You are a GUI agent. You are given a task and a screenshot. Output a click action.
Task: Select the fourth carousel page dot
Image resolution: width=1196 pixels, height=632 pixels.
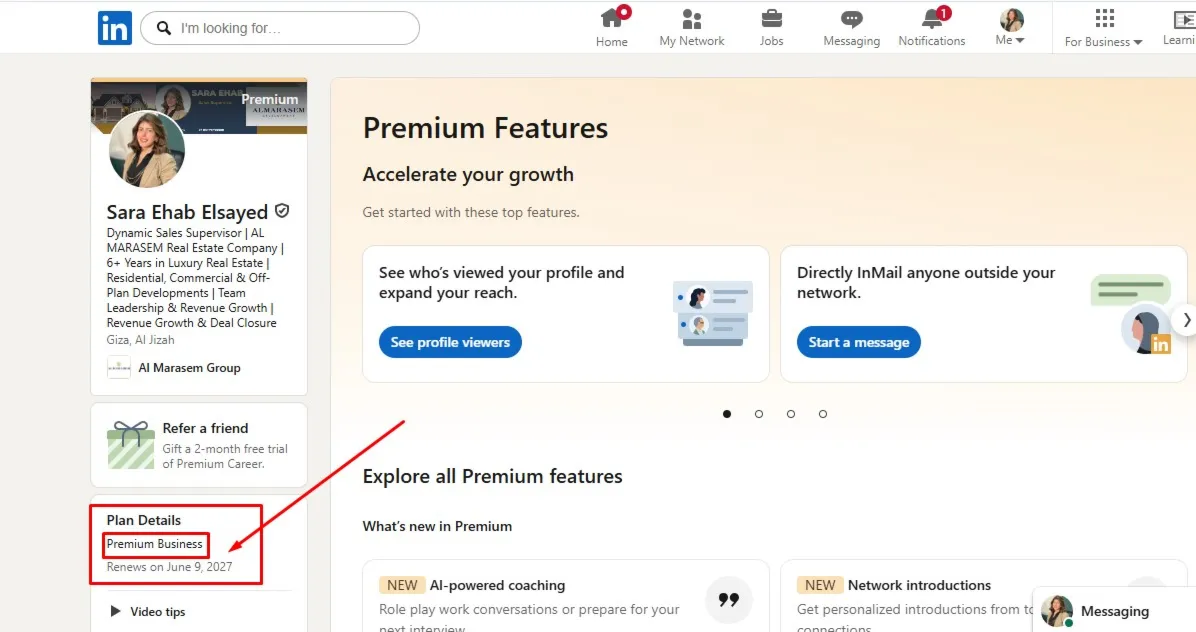point(823,414)
